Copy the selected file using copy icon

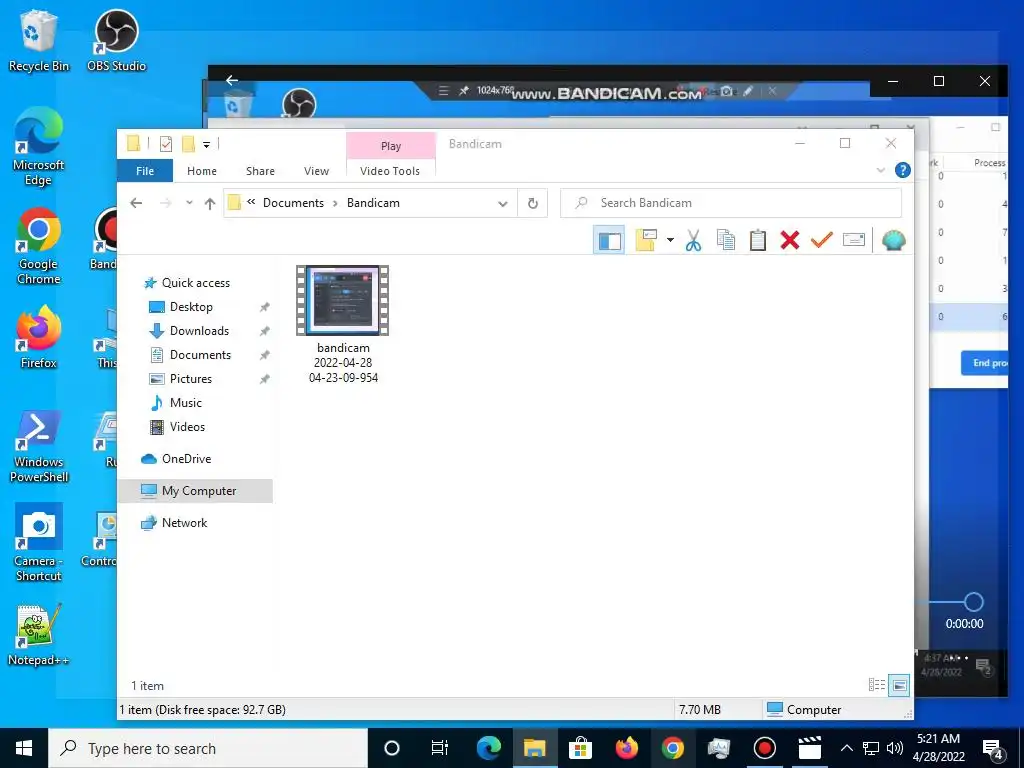pos(726,240)
